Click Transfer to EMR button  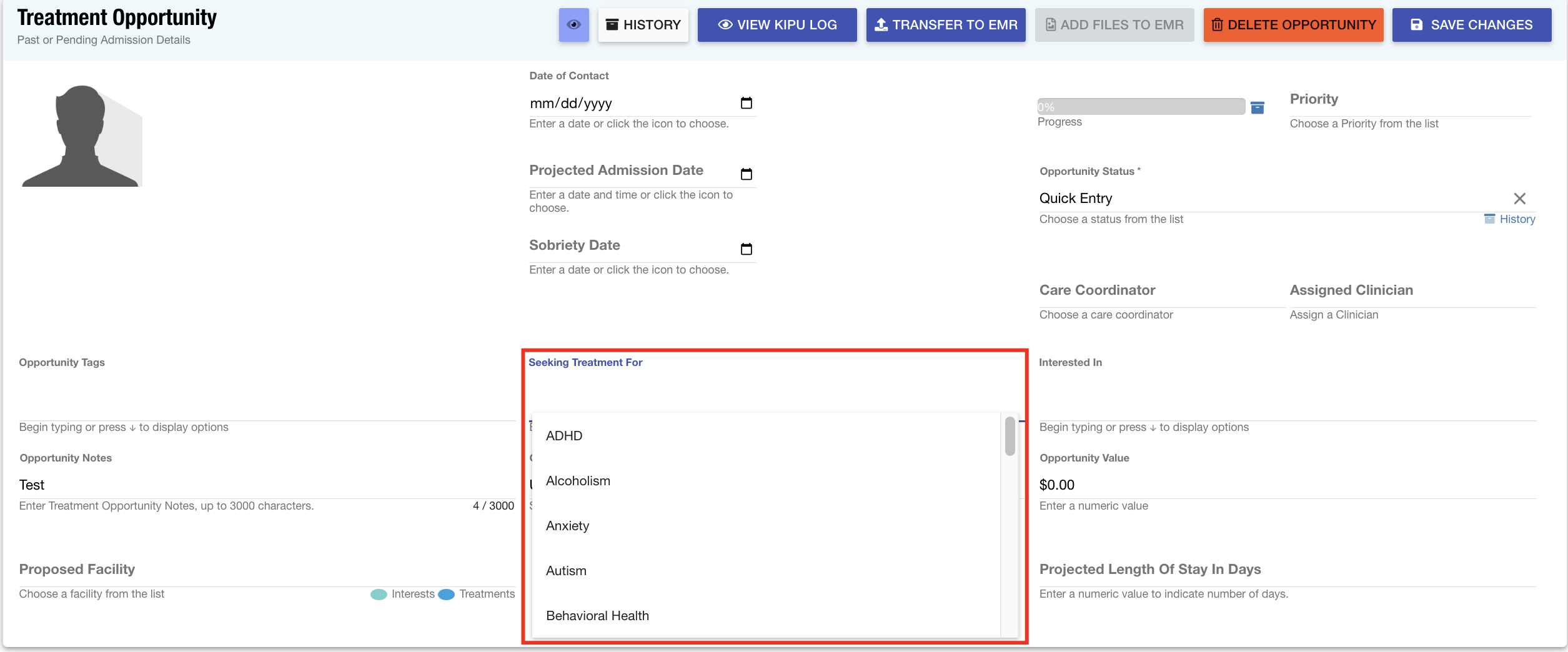pos(945,25)
